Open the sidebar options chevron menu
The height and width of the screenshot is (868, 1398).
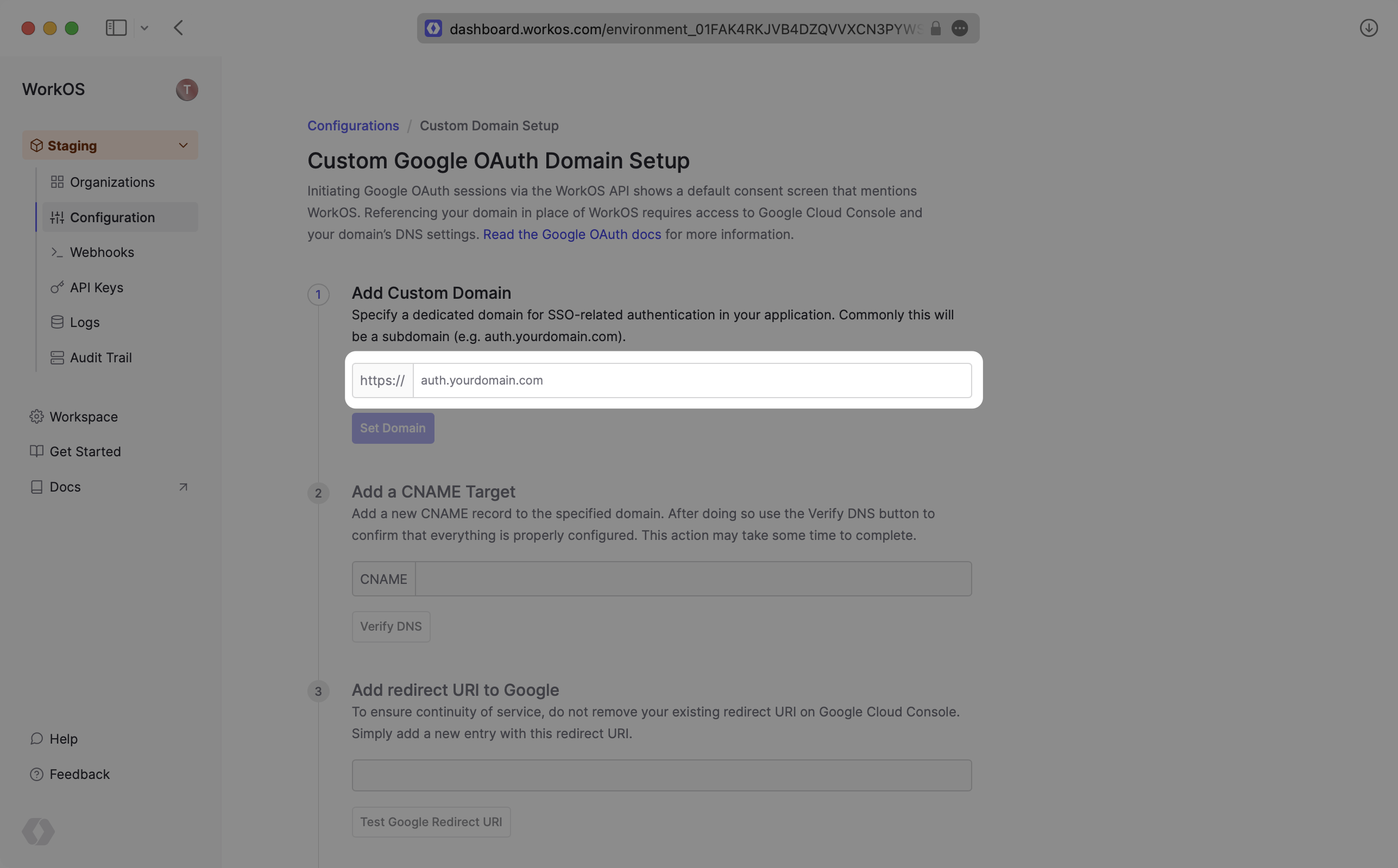click(x=144, y=28)
